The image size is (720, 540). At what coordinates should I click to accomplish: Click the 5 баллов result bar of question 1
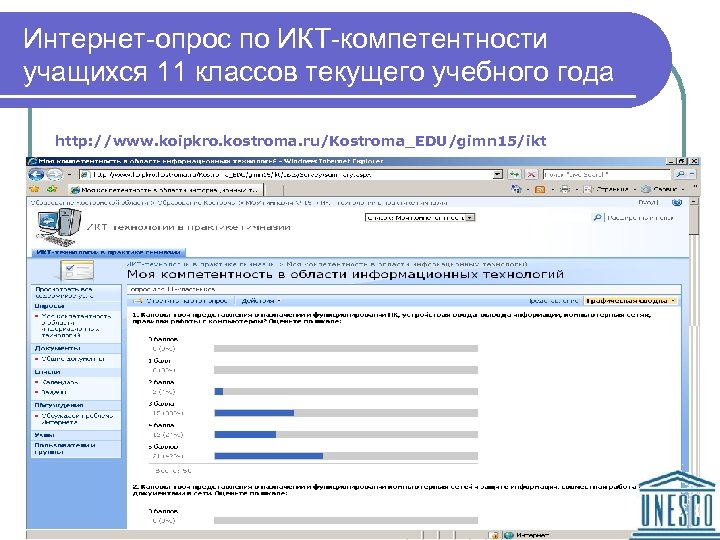click(346, 456)
